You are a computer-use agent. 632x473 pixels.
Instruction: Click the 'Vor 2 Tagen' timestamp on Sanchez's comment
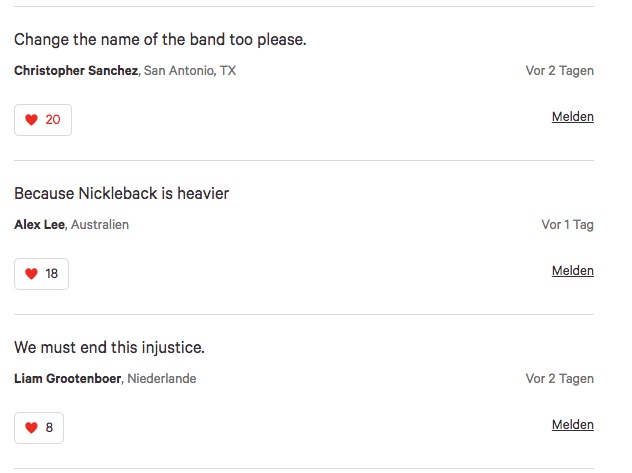coord(559,71)
